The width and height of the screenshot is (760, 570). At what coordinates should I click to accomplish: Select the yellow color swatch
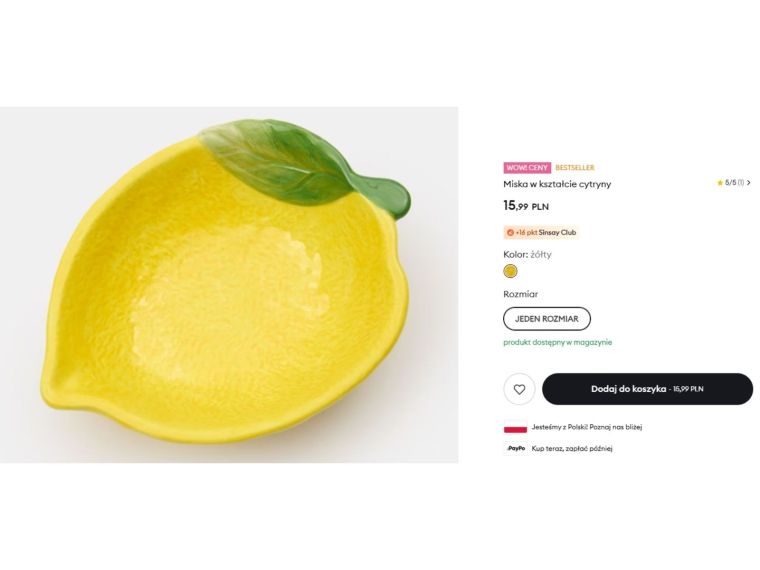pyautogui.click(x=510, y=271)
